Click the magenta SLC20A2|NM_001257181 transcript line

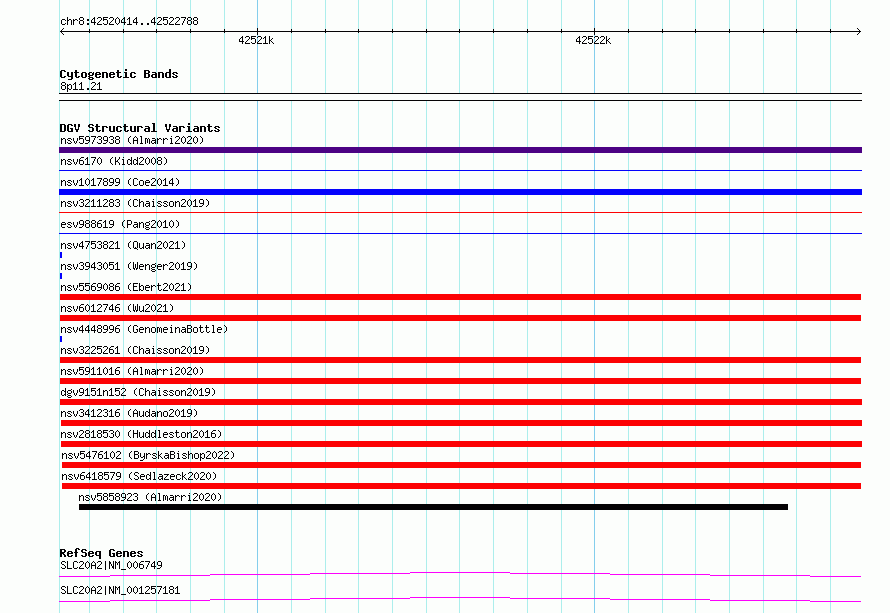coord(460,599)
